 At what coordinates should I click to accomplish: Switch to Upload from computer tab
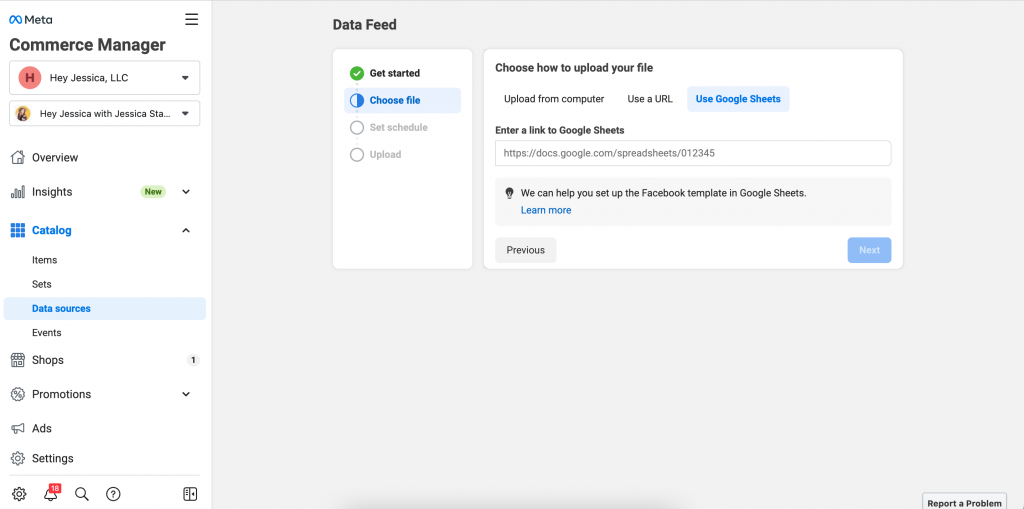tap(554, 99)
